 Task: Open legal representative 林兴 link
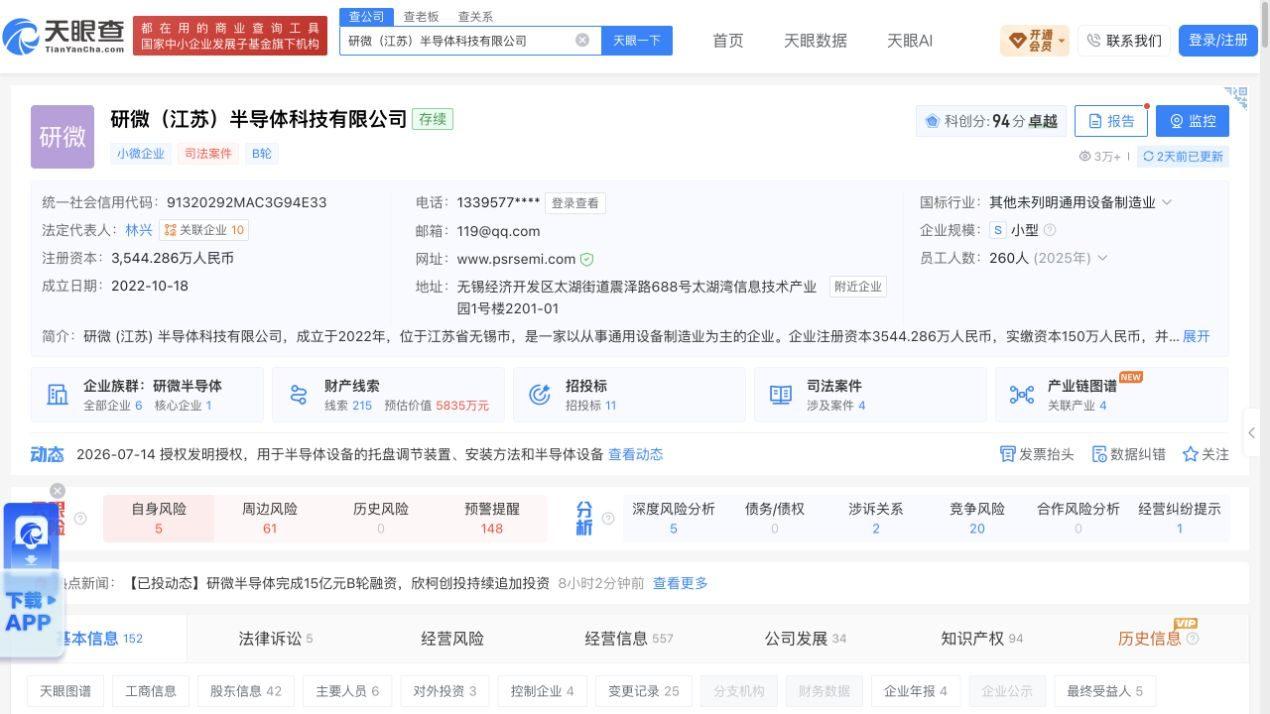[x=139, y=230]
